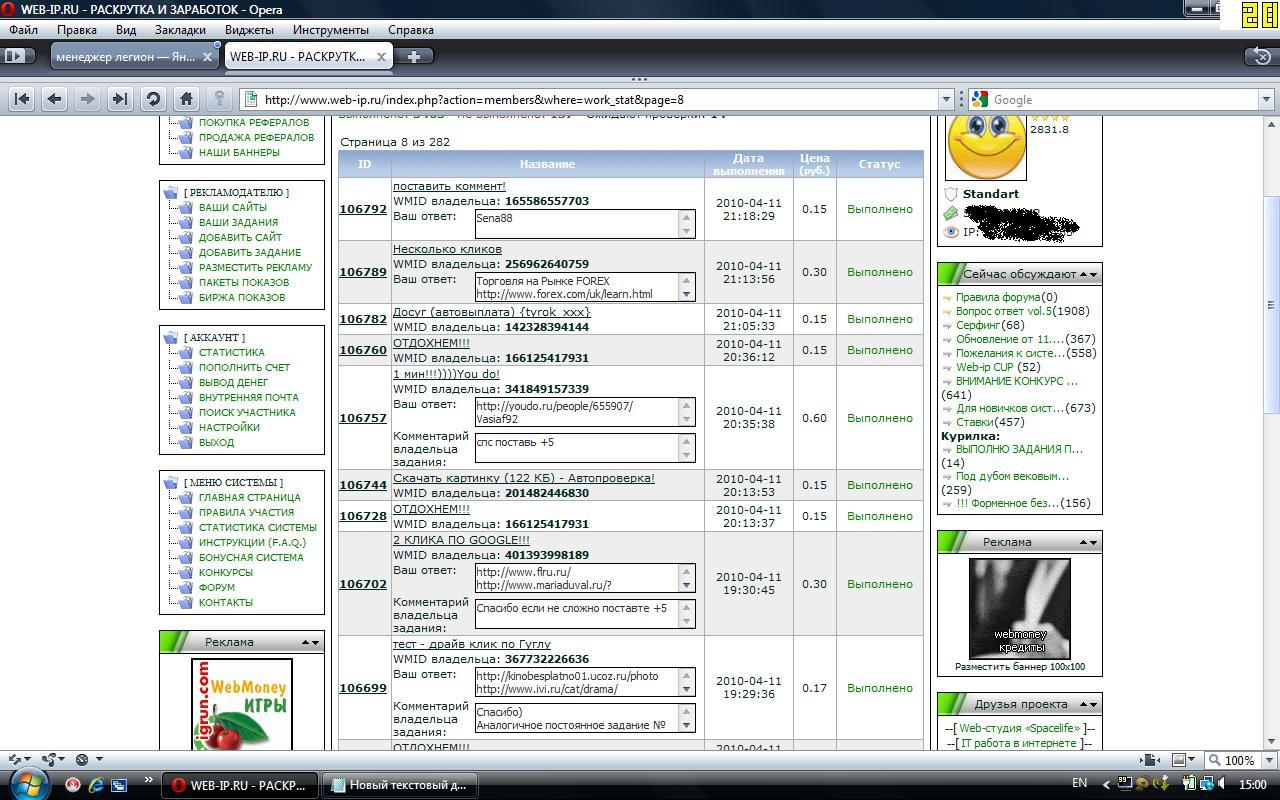Open the zoom level dropdown
The width and height of the screenshot is (1280, 800).
1266,760
